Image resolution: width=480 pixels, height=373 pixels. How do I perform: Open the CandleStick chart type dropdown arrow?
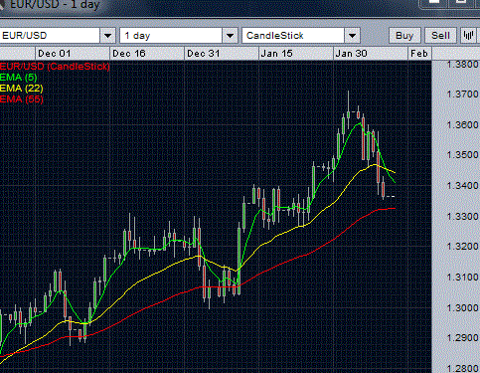point(352,35)
